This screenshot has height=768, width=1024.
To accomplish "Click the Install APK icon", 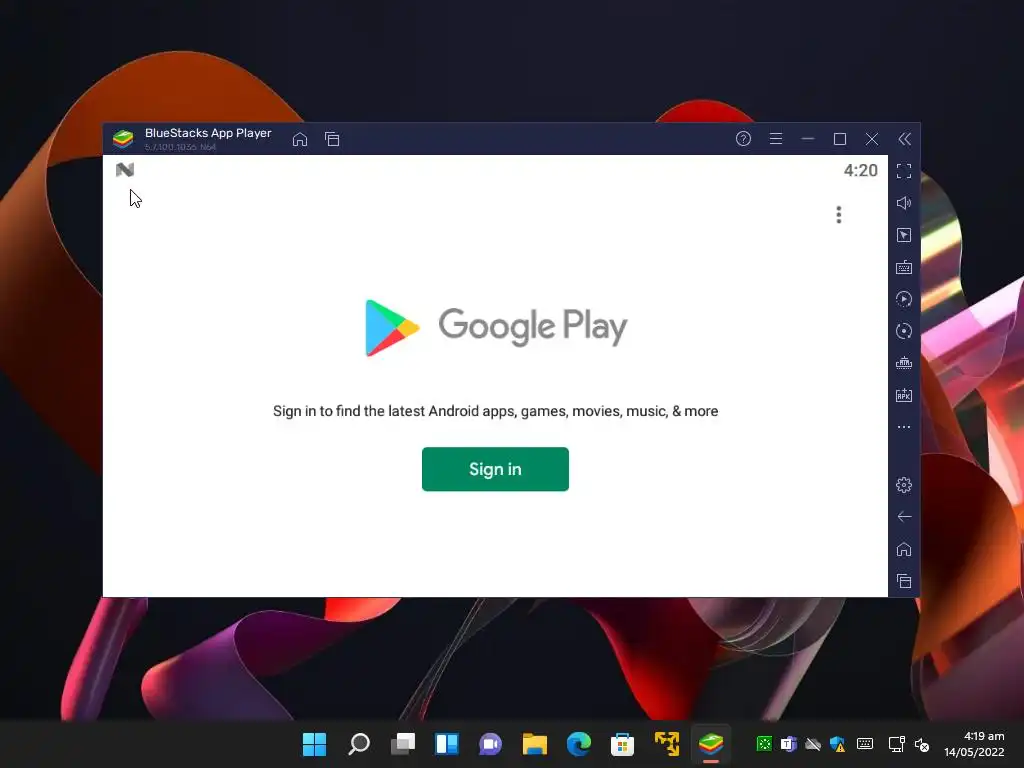I will pyautogui.click(x=904, y=395).
